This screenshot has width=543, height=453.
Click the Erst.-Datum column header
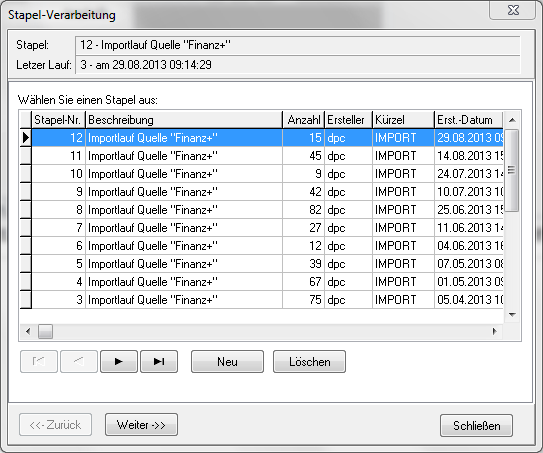469,120
